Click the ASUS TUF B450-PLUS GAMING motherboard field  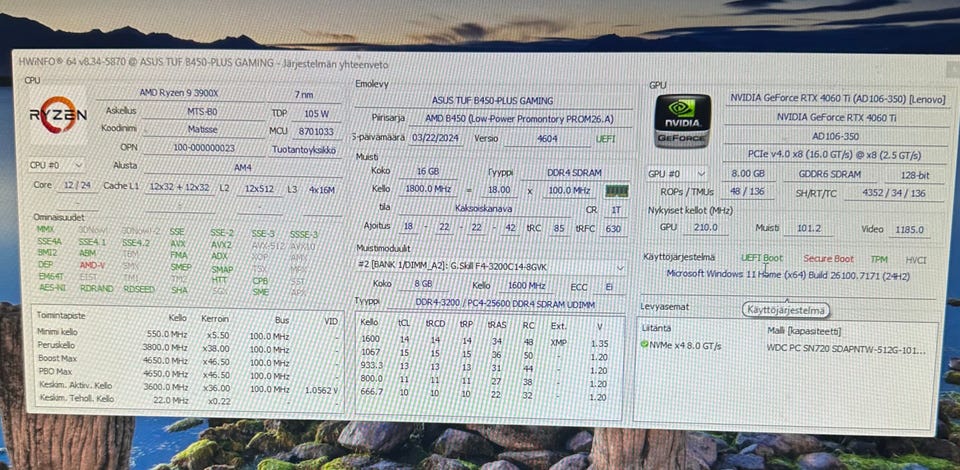pyautogui.click(x=492, y=100)
